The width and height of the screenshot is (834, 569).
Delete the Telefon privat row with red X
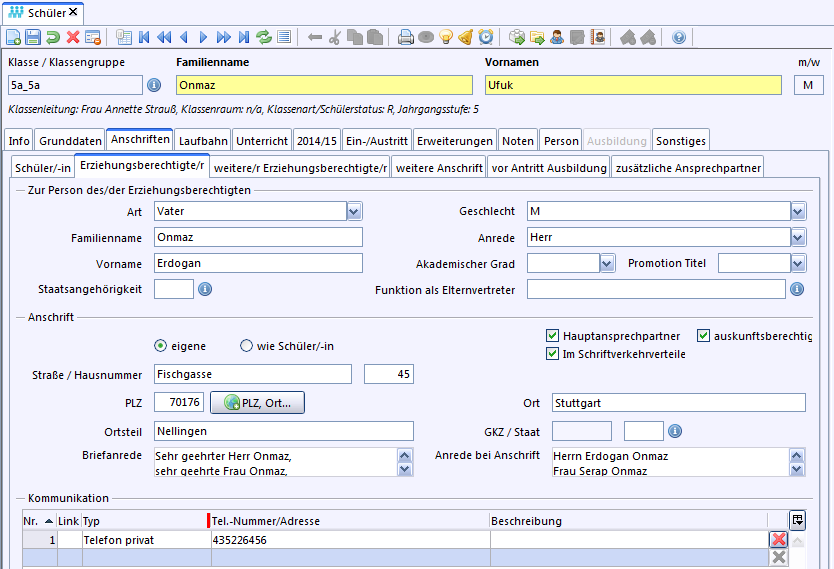(x=779, y=540)
